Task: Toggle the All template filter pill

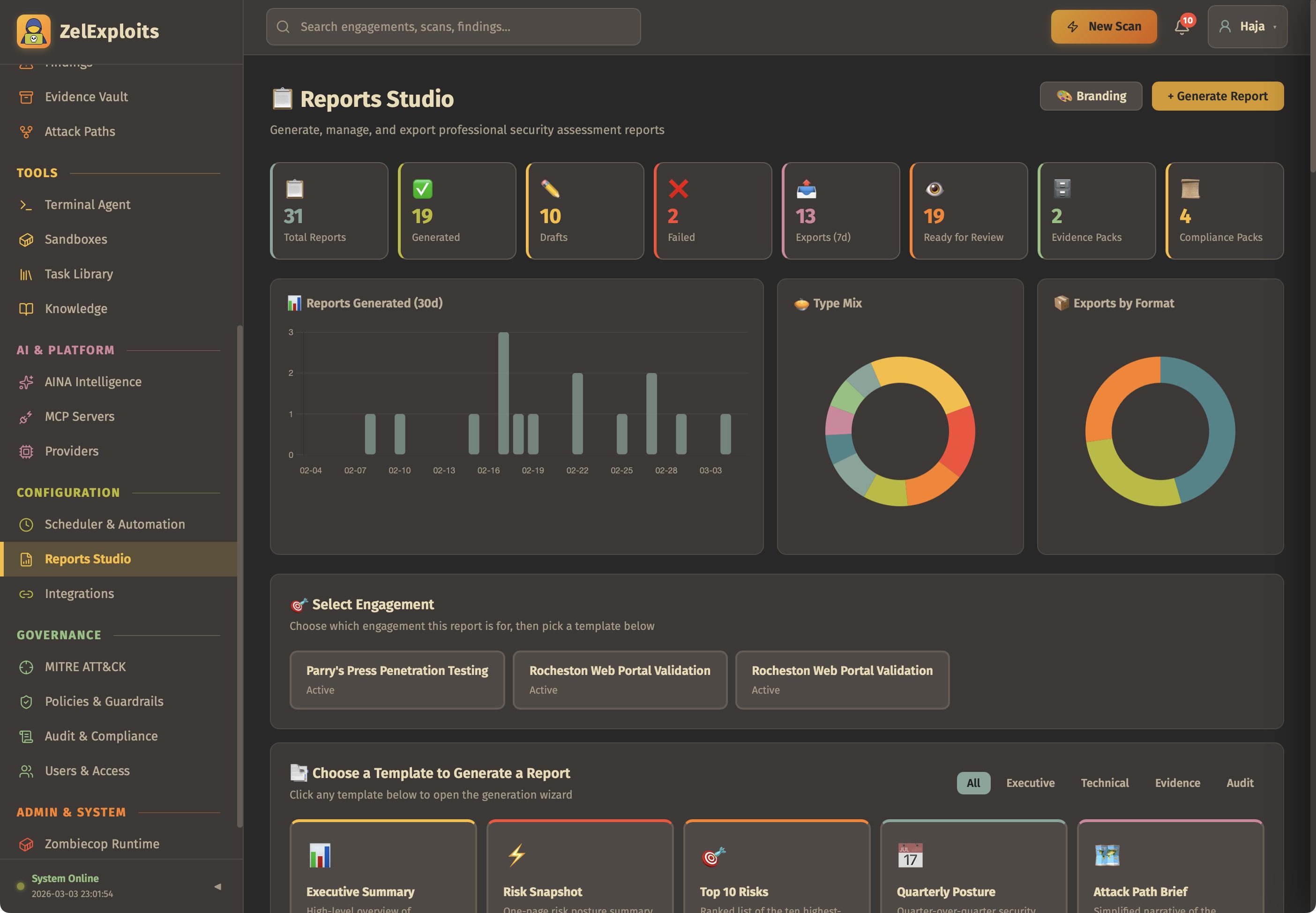Action: 973,783
